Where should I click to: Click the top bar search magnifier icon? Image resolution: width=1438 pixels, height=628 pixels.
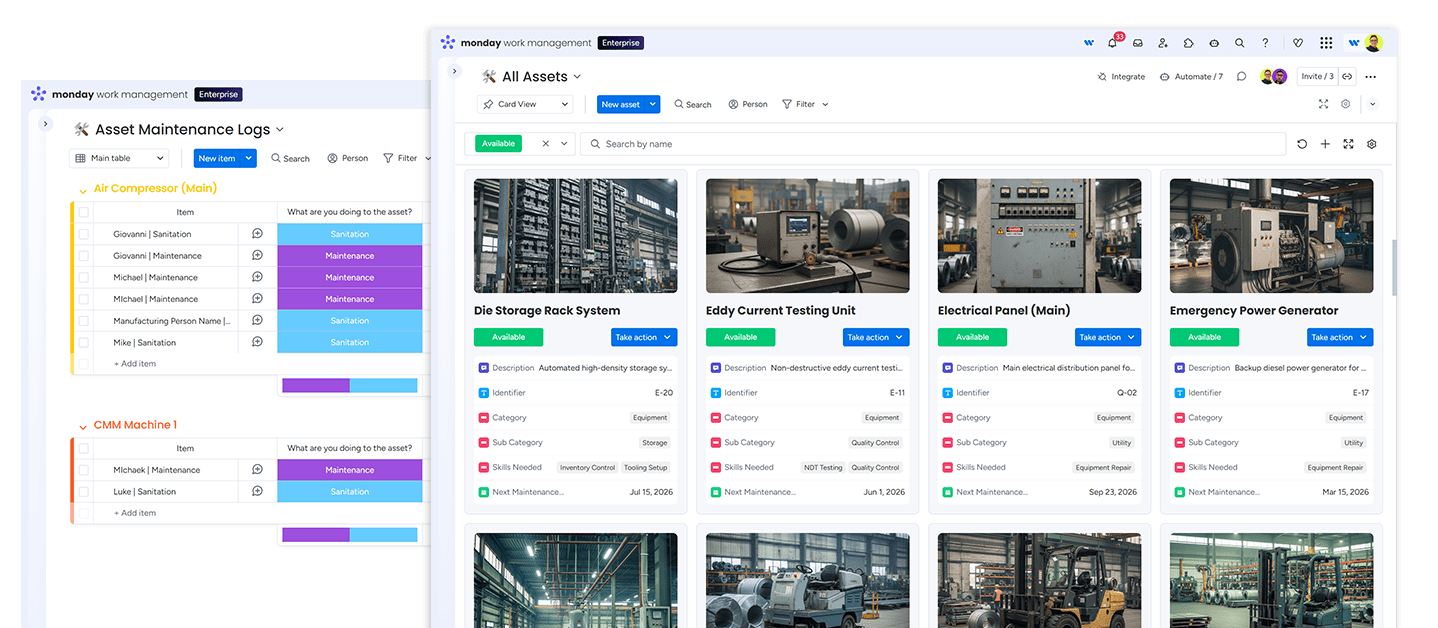[x=1239, y=43]
